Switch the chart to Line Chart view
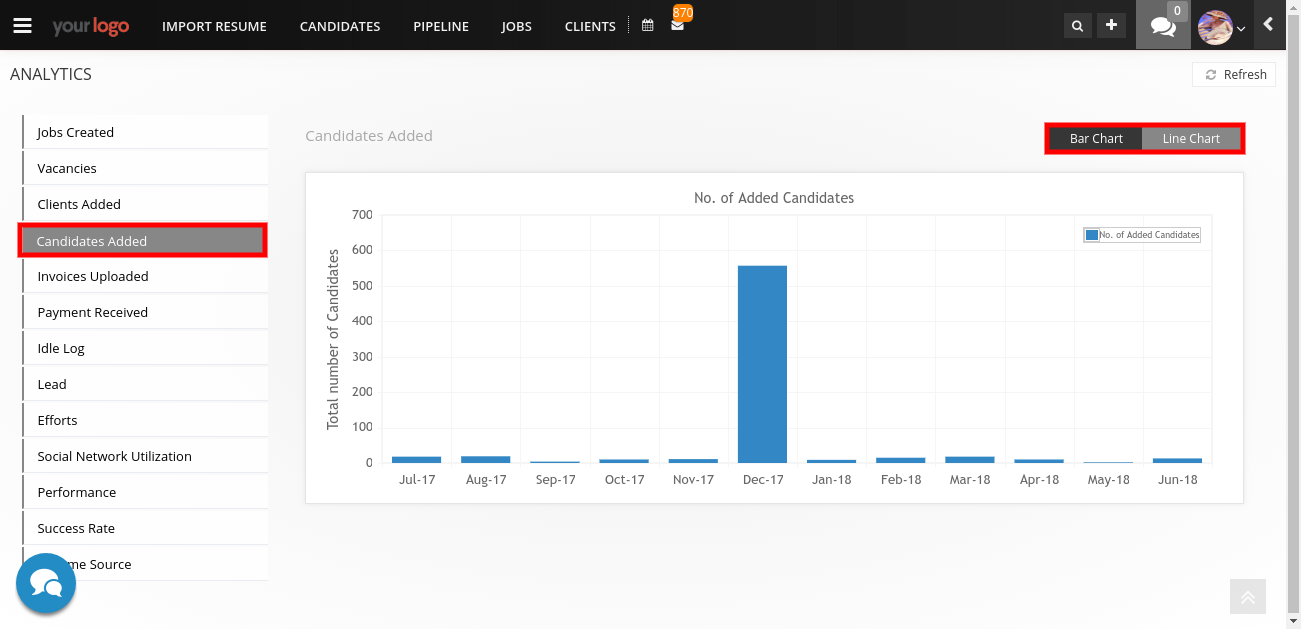Image resolution: width=1301 pixels, height=629 pixels. (1191, 138)
